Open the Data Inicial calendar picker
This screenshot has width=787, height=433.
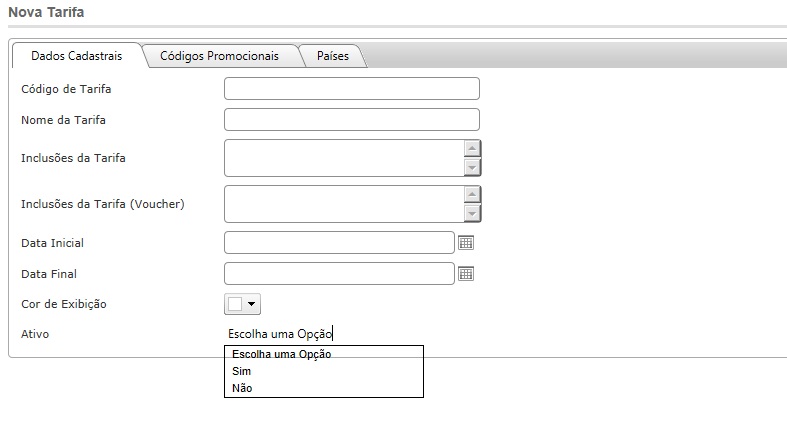[466, 242]
